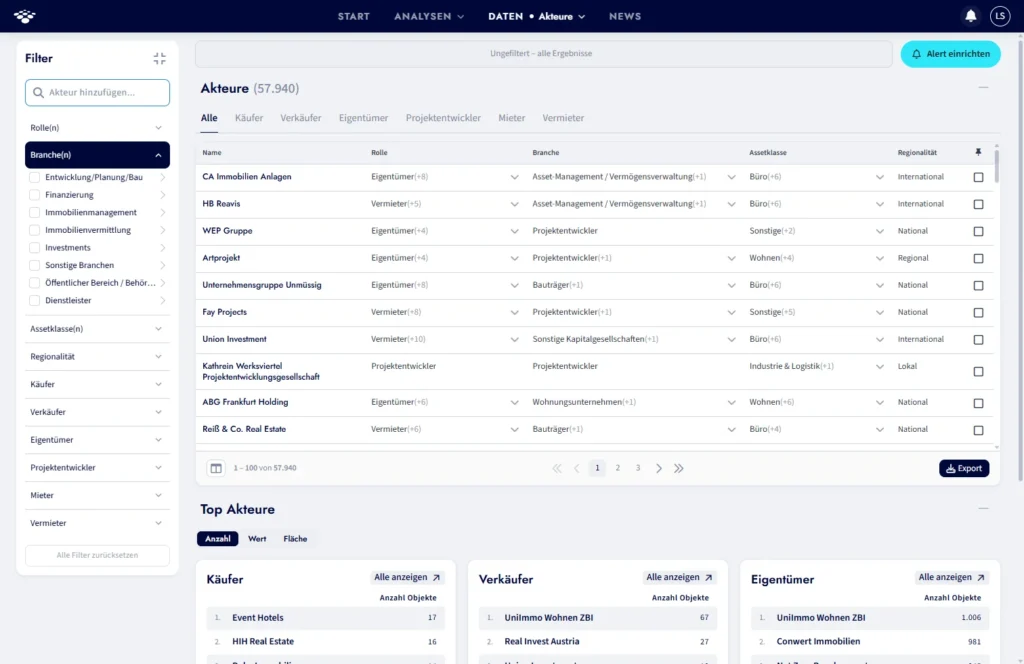Open the DATEN Akteure menu

pos(536,16)
